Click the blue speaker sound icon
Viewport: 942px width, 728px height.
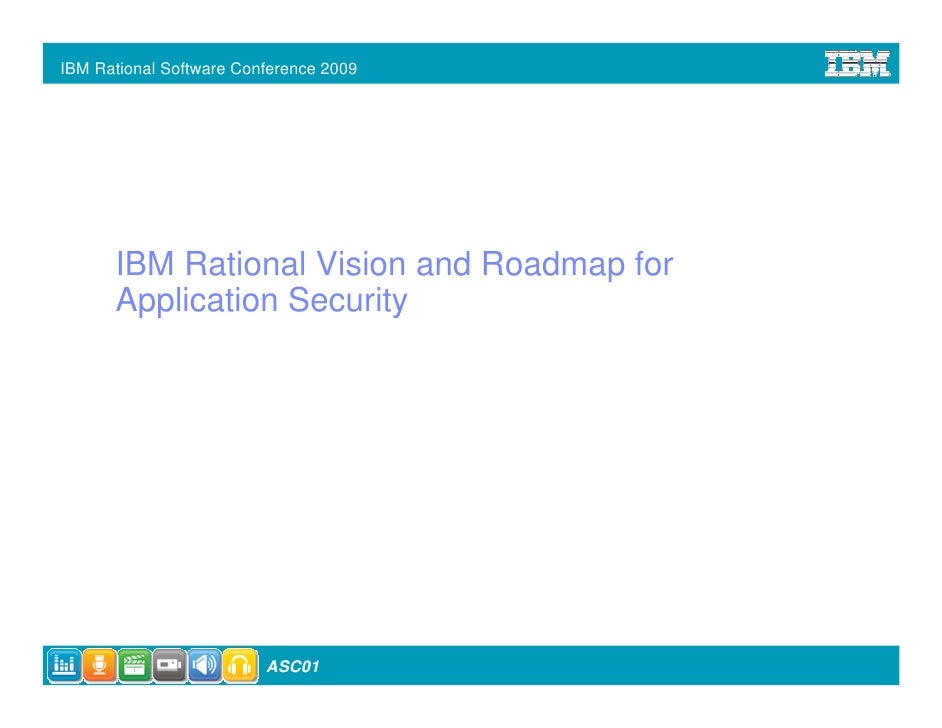(205, 665)
